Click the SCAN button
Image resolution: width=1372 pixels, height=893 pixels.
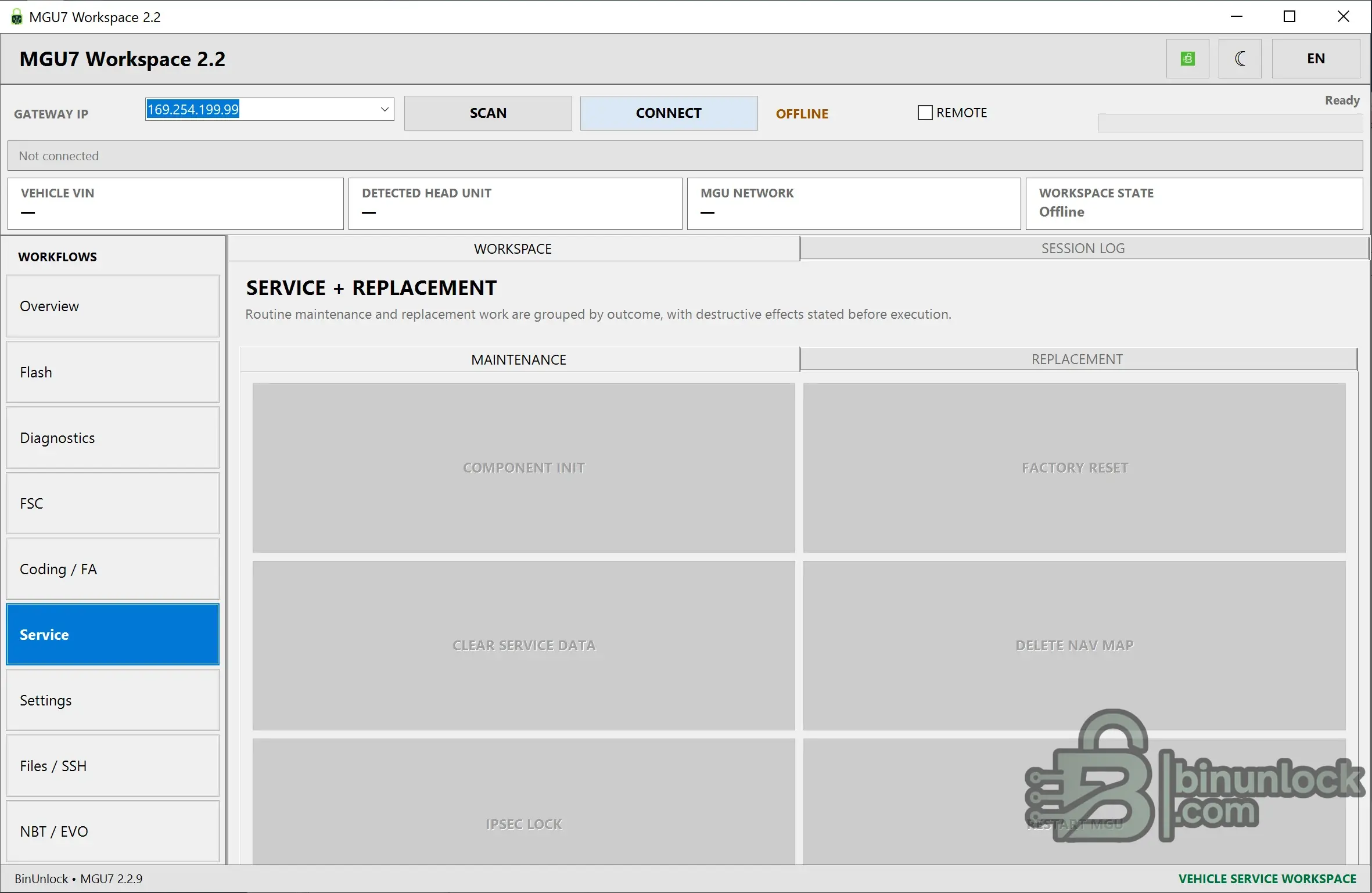pyautogui.click(x=488, y=113)
